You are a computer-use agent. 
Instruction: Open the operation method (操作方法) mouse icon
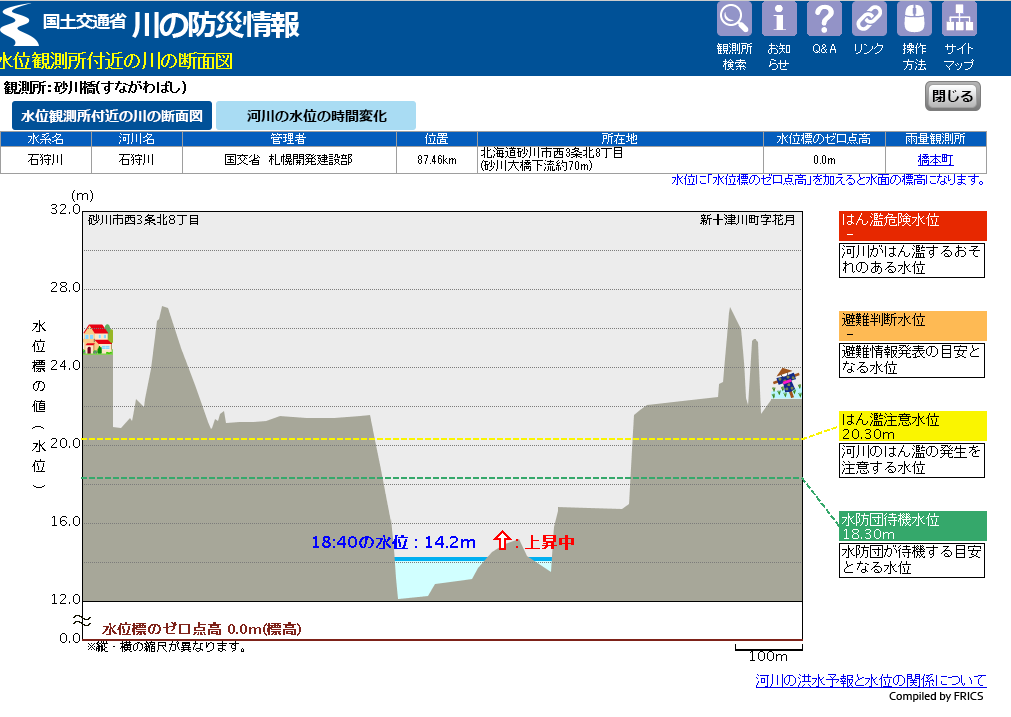[914, 19]
